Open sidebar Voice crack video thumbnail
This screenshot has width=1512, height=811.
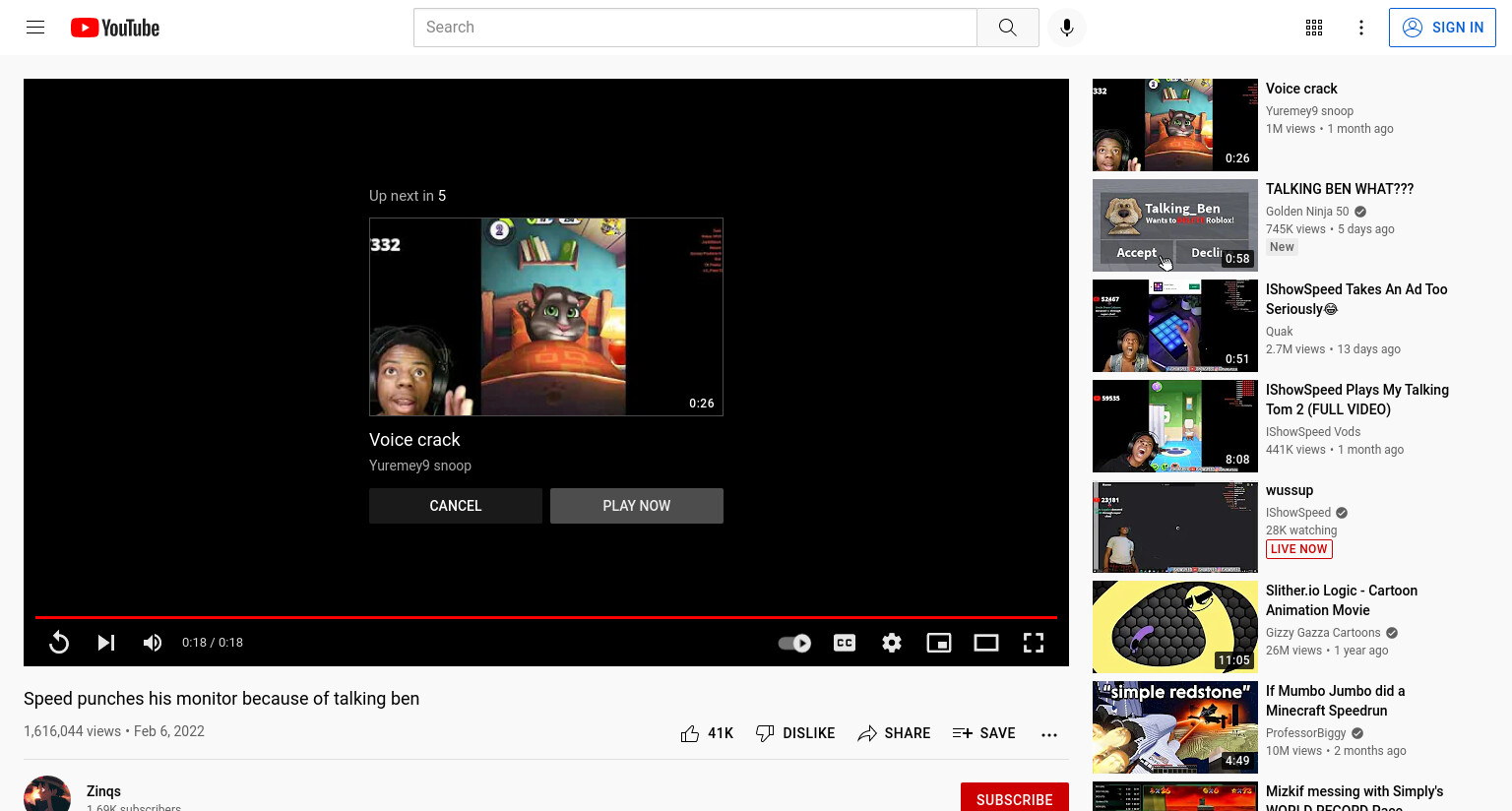pyautogui.click(x=1175, y=125)
